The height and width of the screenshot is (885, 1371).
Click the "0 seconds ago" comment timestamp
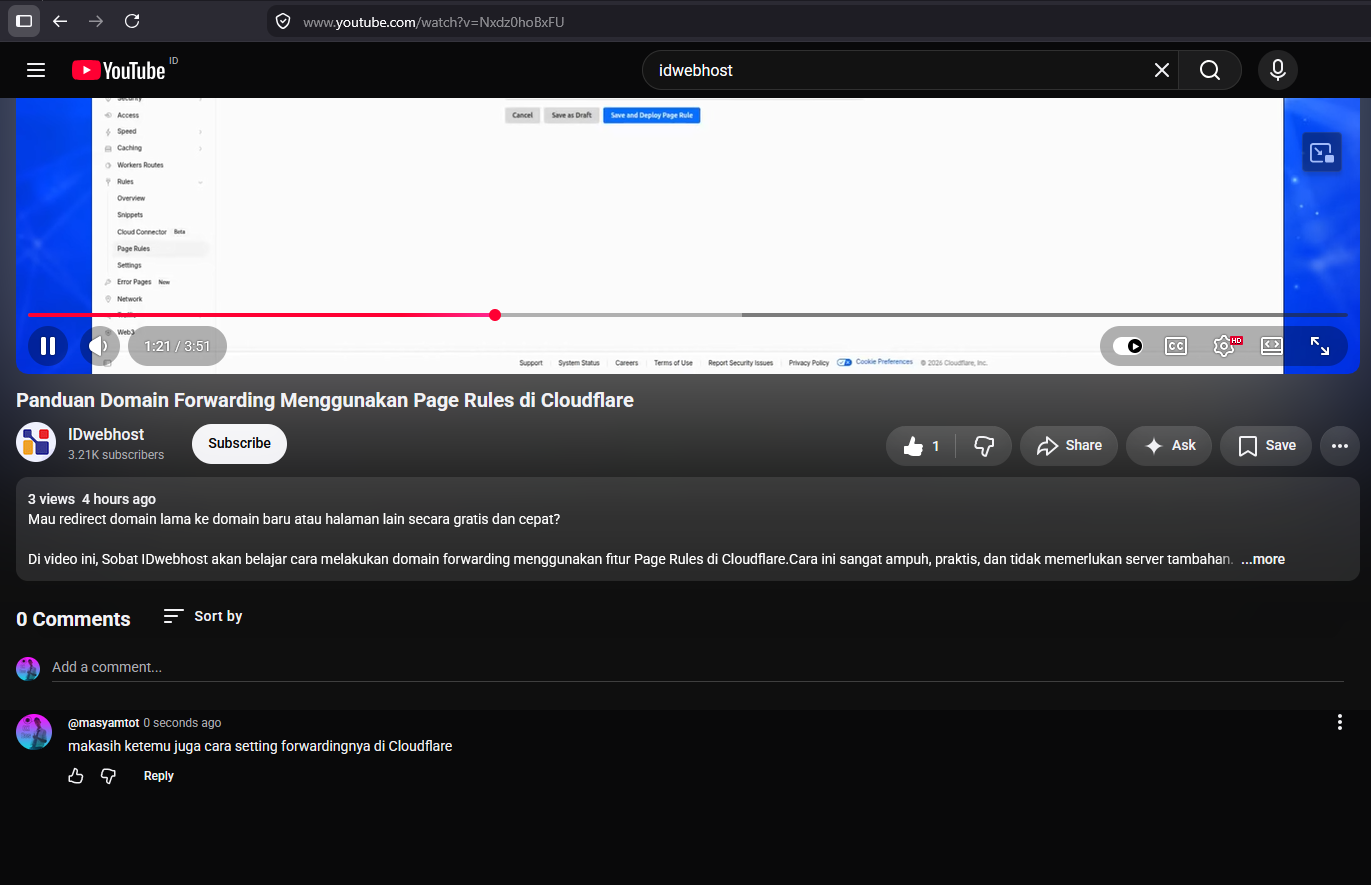point(182,723)
